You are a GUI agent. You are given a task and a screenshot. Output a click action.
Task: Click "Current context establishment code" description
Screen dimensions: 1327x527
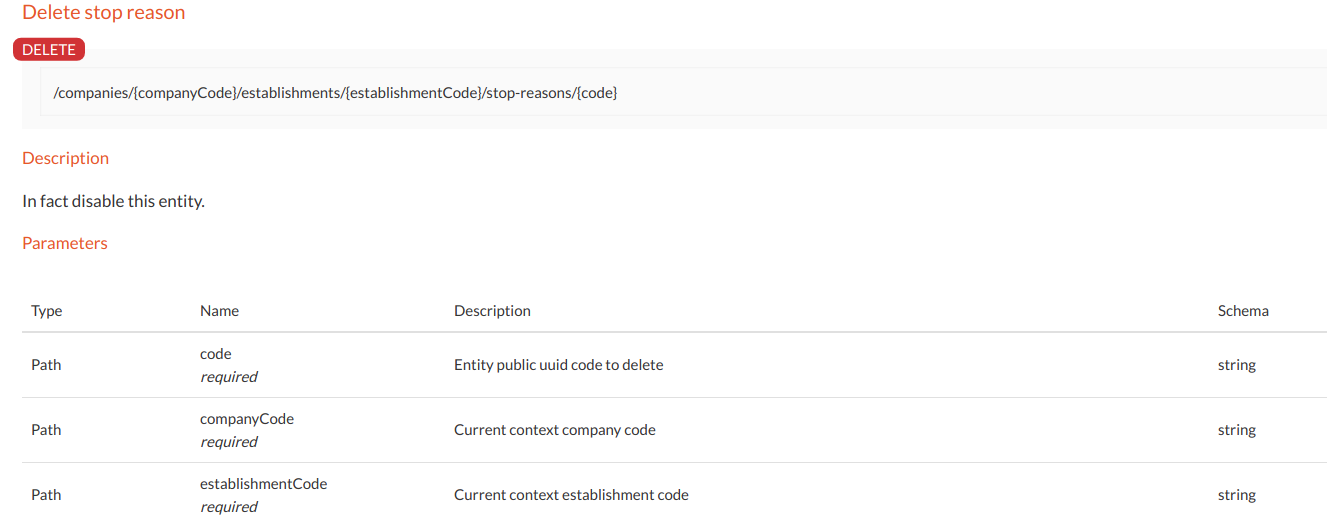pyautogui.click(x=571, y=495)
